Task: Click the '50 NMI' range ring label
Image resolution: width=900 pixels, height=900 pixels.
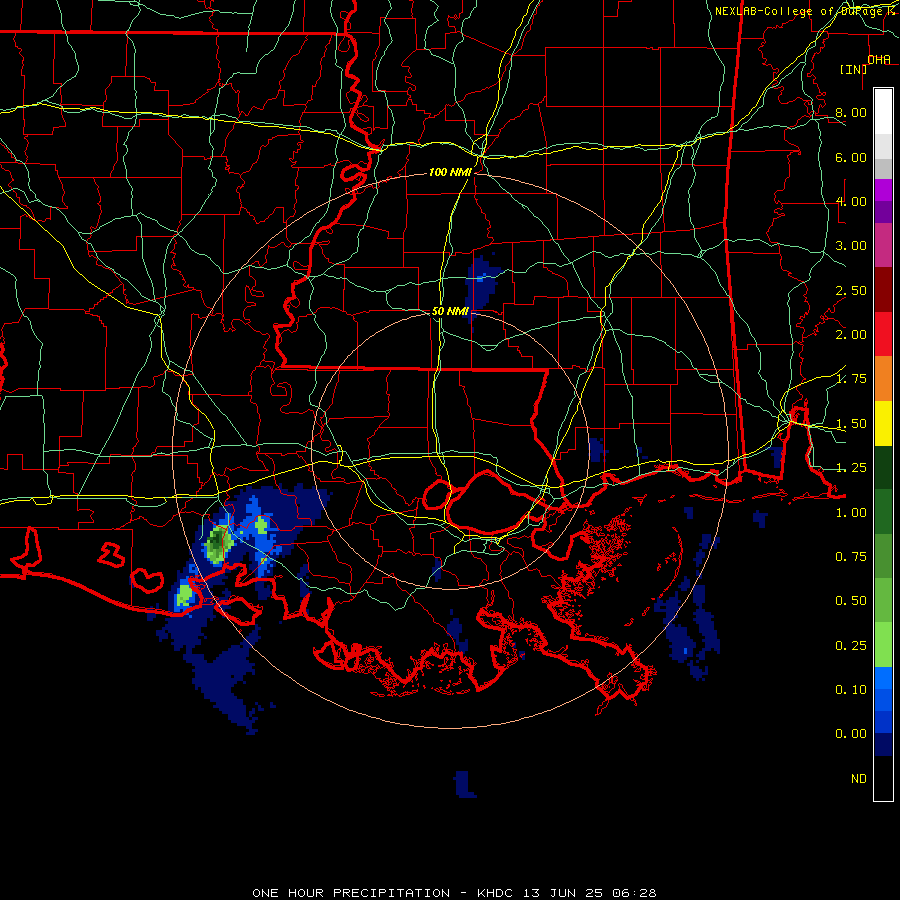Action: (450, 311)
